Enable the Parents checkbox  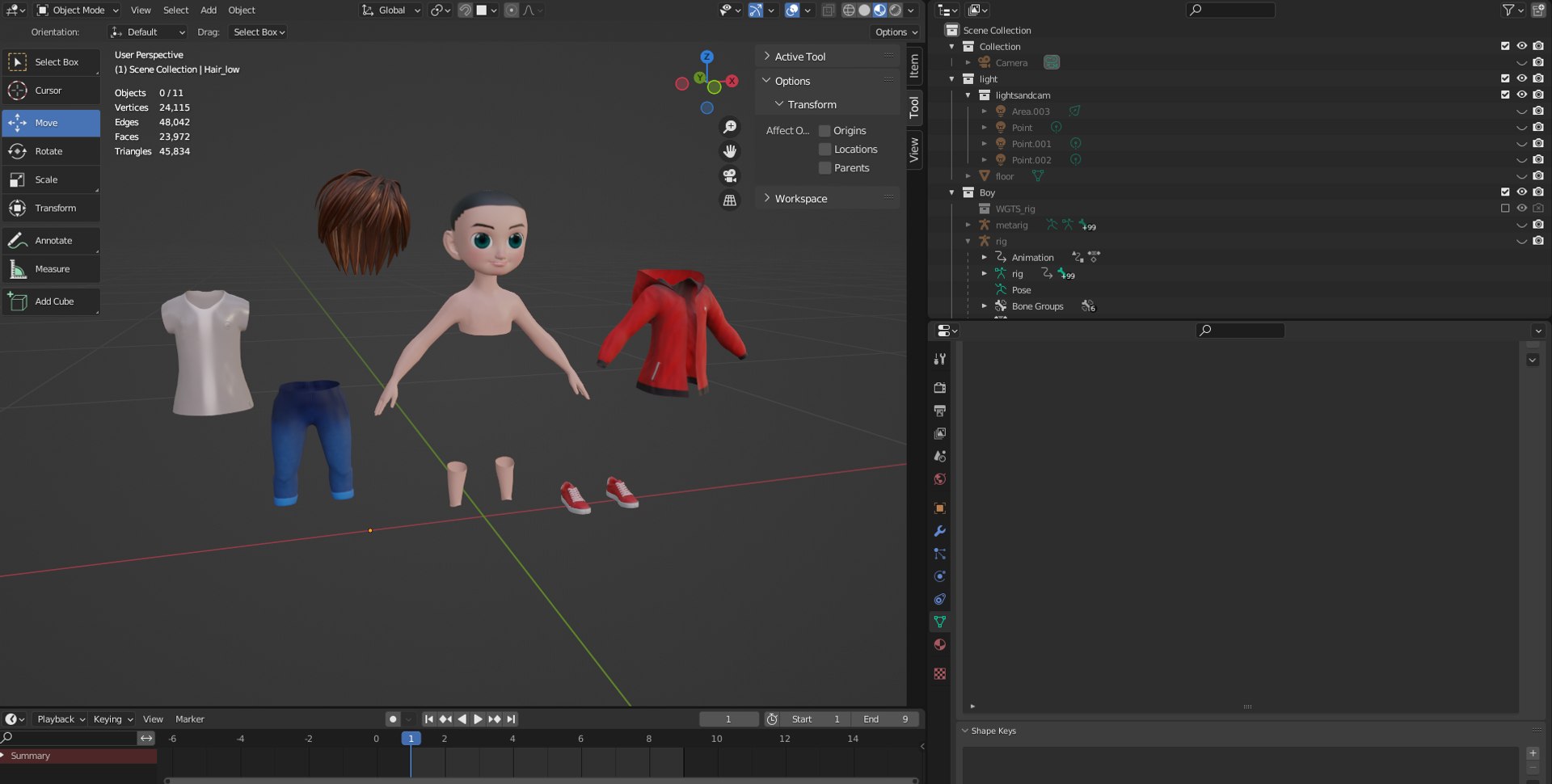(x=824, y=168)
